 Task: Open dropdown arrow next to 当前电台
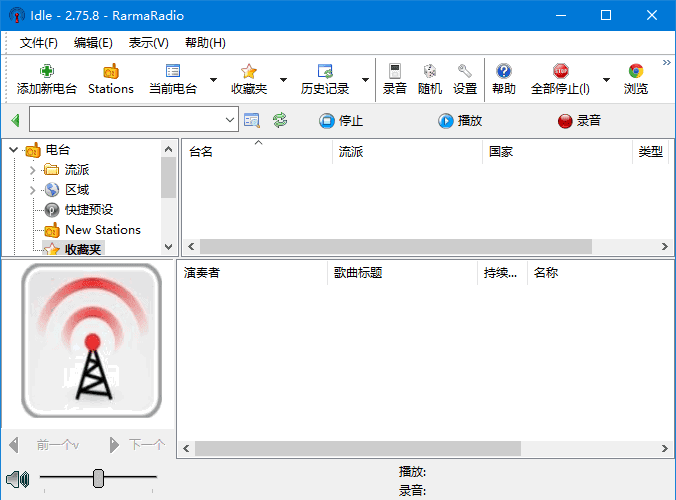pos(213,80)
